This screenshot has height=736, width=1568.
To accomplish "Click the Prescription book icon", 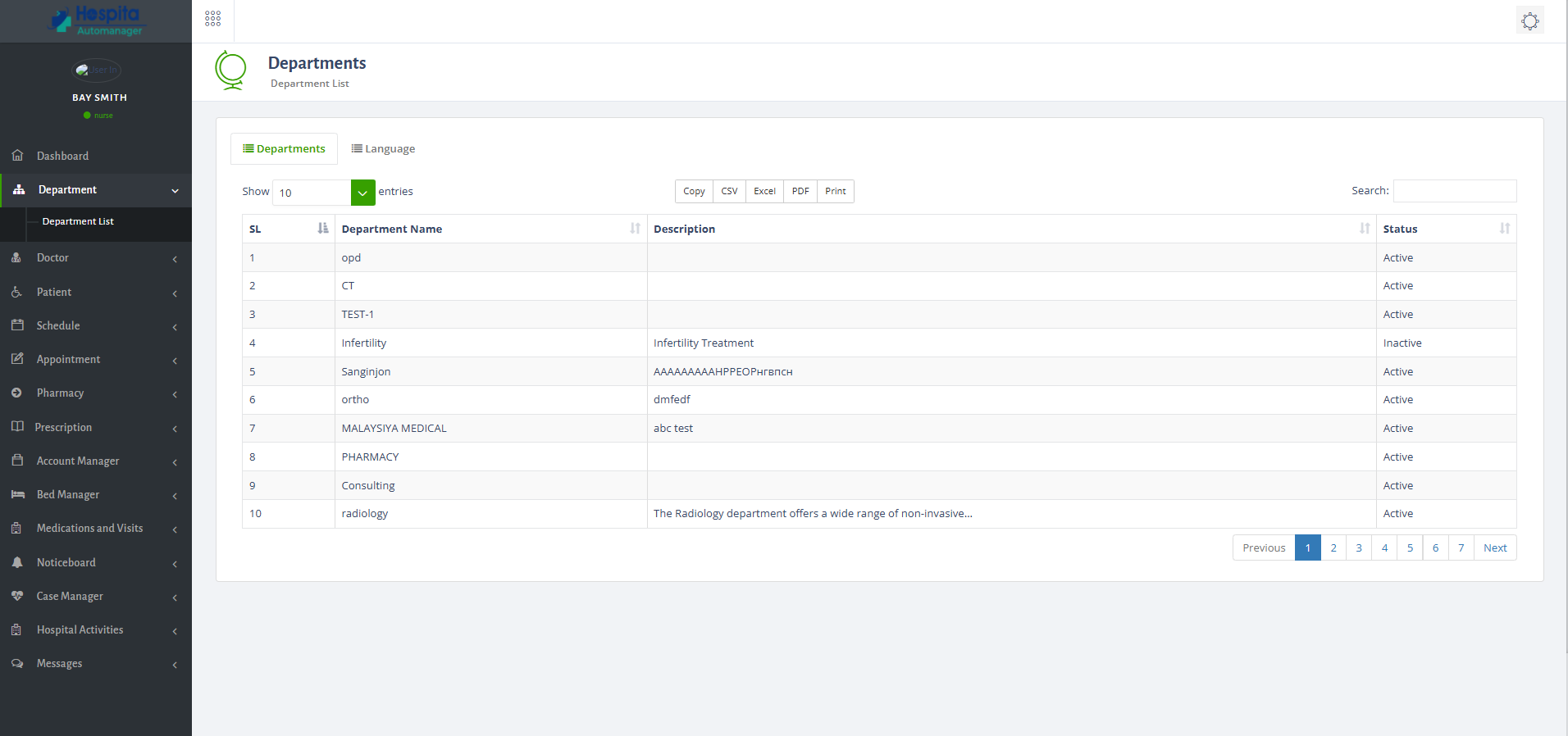I will pos(17,426).
